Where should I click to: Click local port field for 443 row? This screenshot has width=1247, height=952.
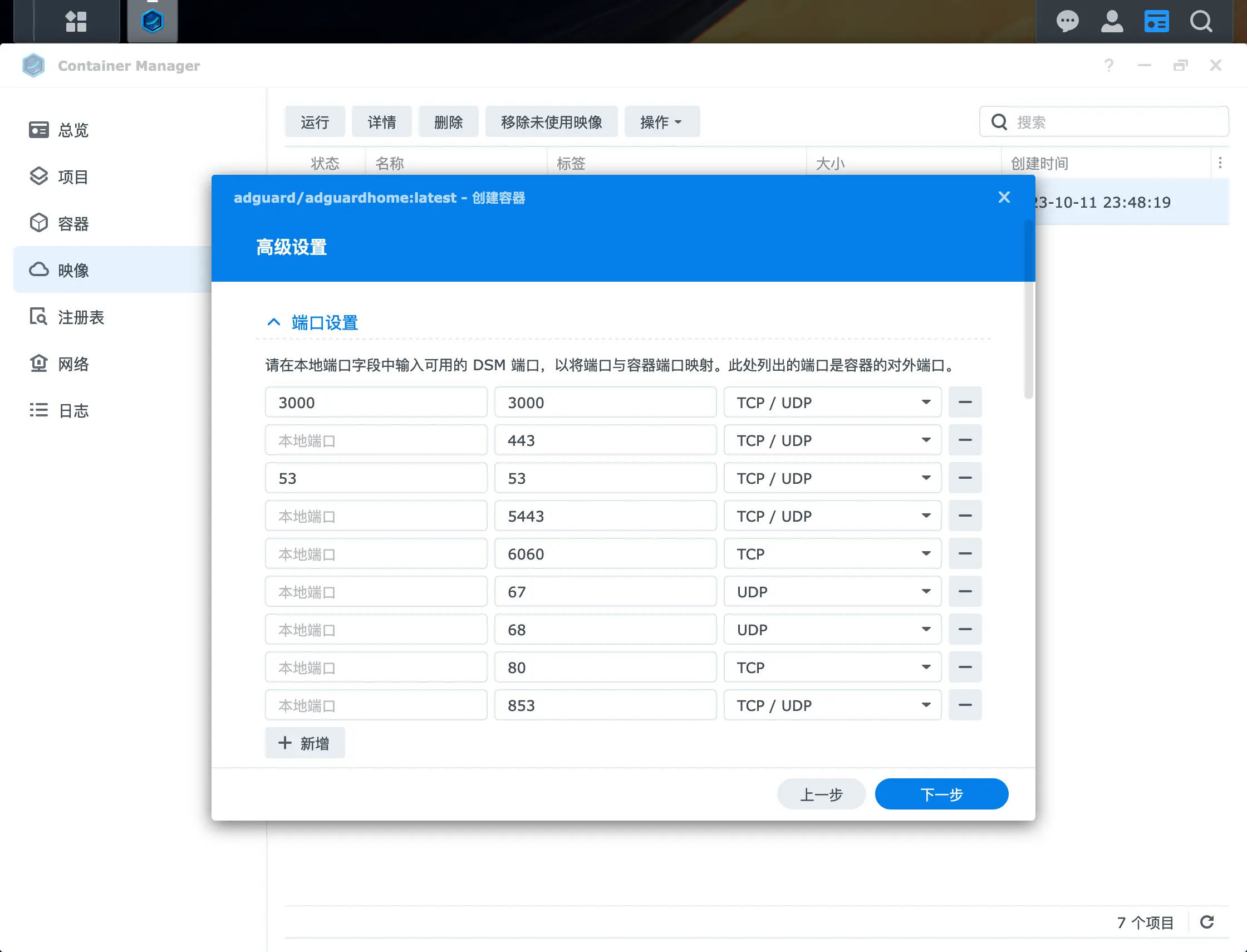[x=376, y=440]
